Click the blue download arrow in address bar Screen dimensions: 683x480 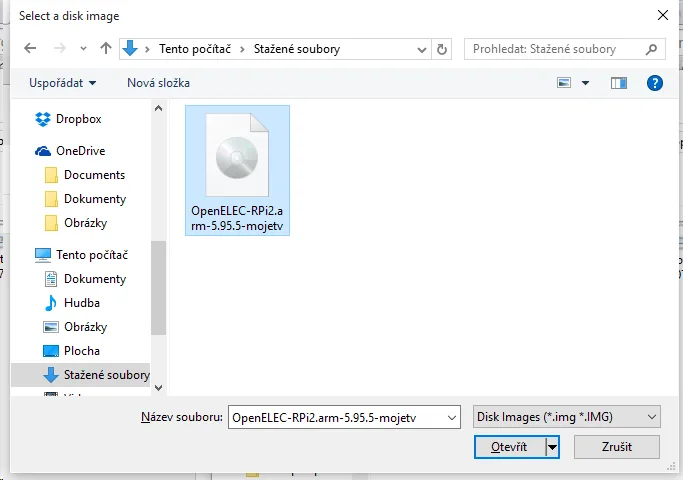click(130, 48)
